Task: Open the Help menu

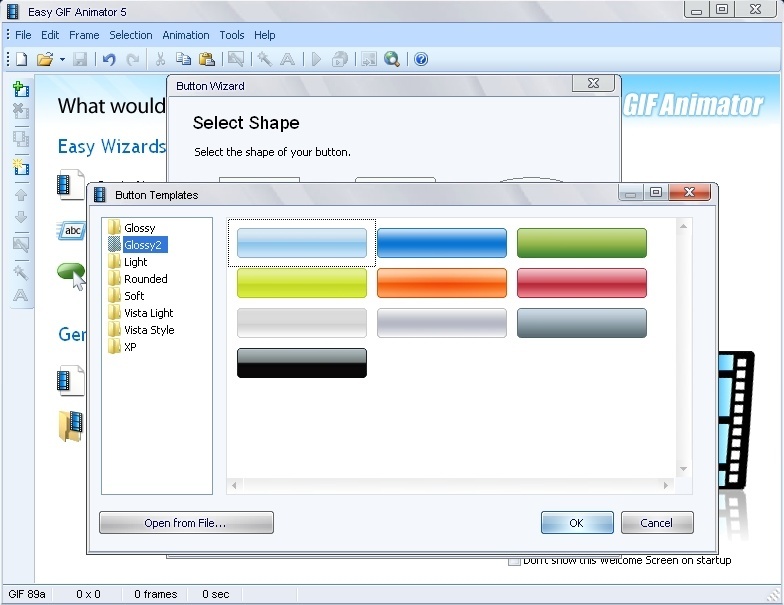Action: (264, 35)
